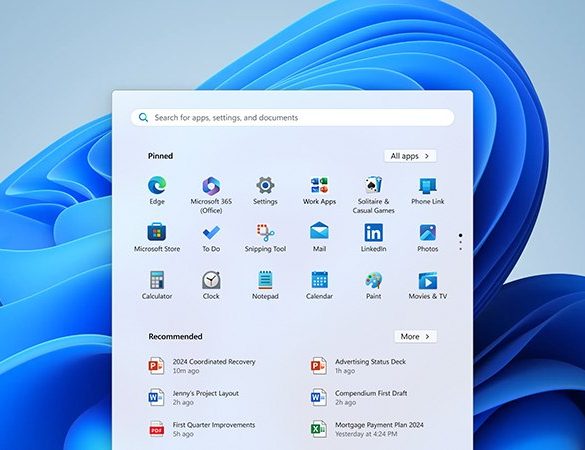Launch Solitaire & Casual Games

tap(373, 195)
